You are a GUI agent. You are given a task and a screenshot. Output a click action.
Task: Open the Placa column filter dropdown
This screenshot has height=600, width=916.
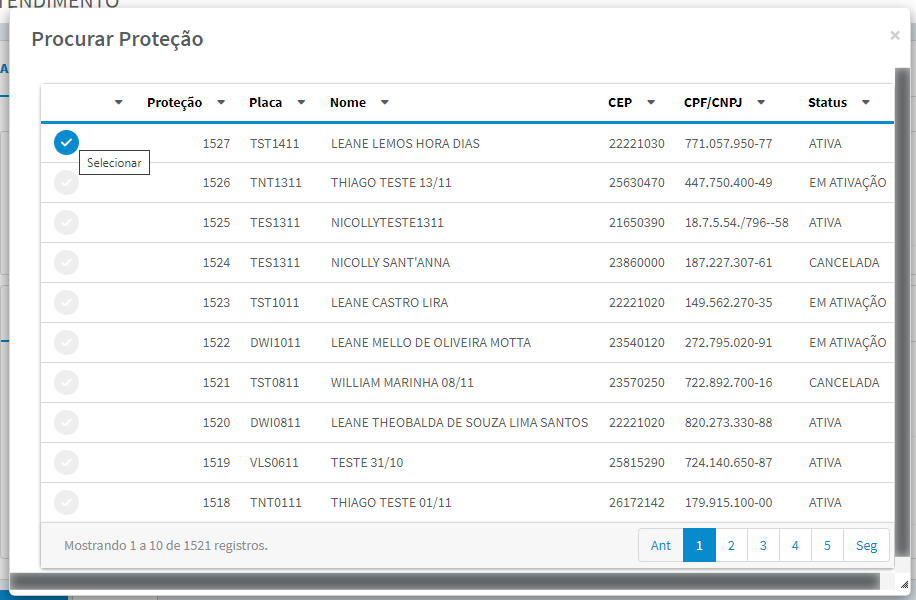coord(301,102)
